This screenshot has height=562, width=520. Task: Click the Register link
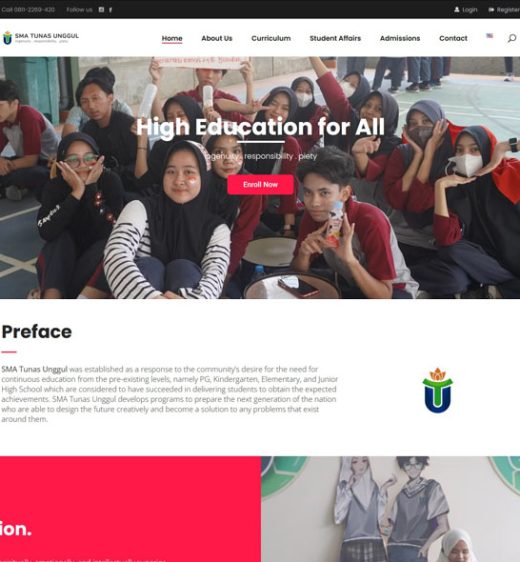[508, 10]
